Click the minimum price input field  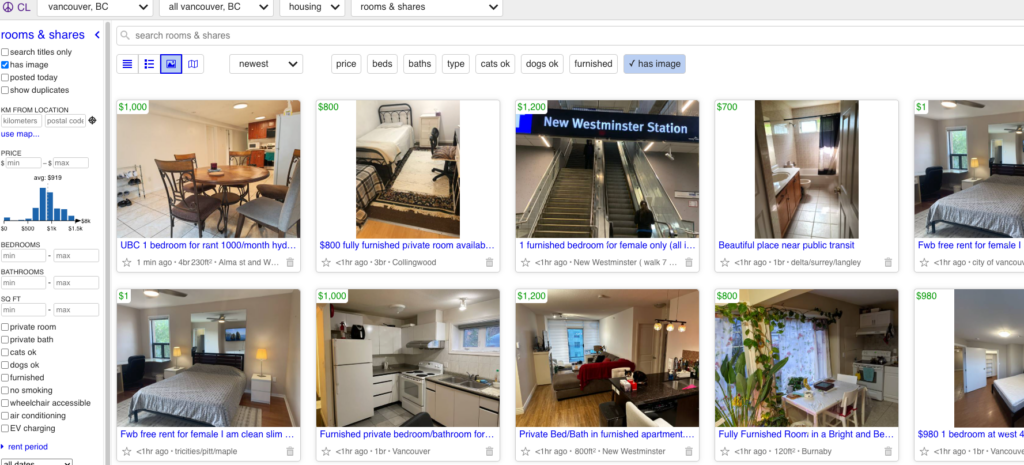pos(24,163)
